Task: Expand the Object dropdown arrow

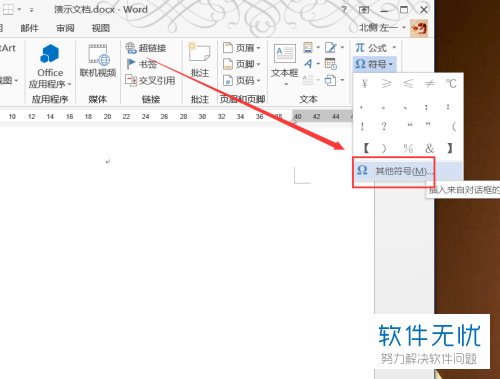Action: point(342,80)
